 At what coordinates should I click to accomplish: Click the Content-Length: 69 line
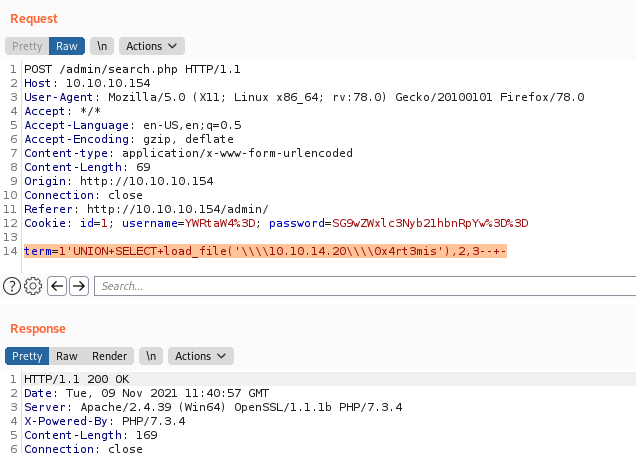(87, 167)
